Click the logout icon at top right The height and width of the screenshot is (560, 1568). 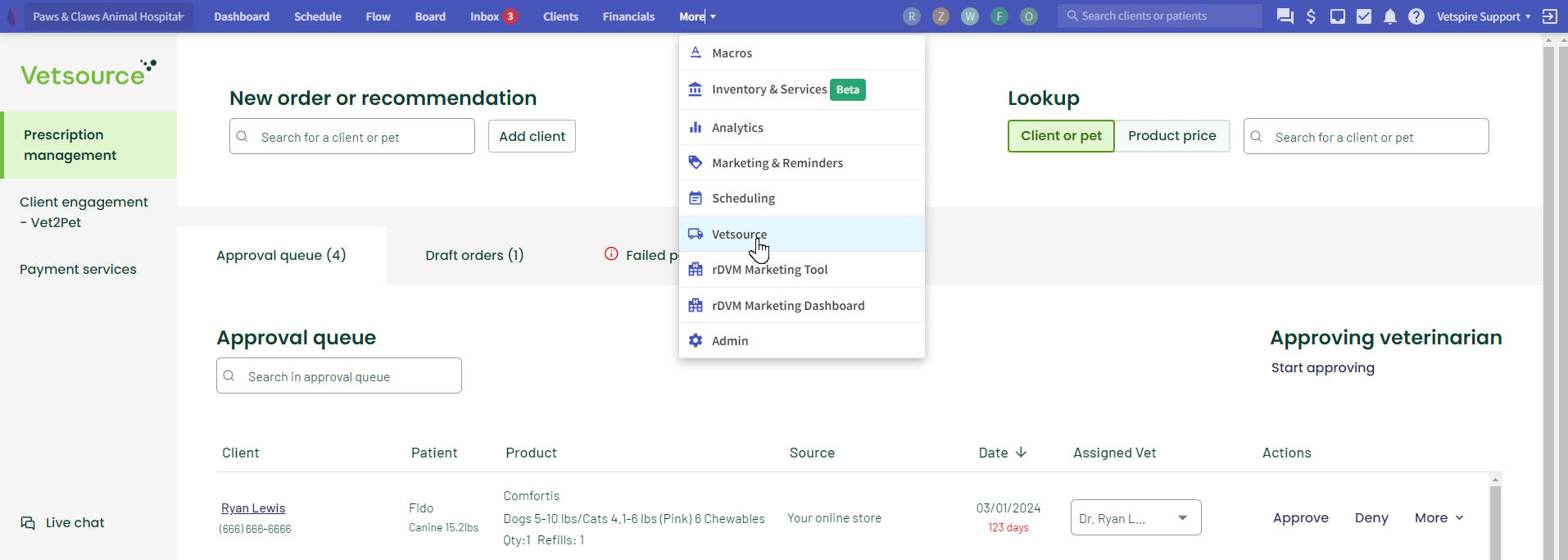1549,16
